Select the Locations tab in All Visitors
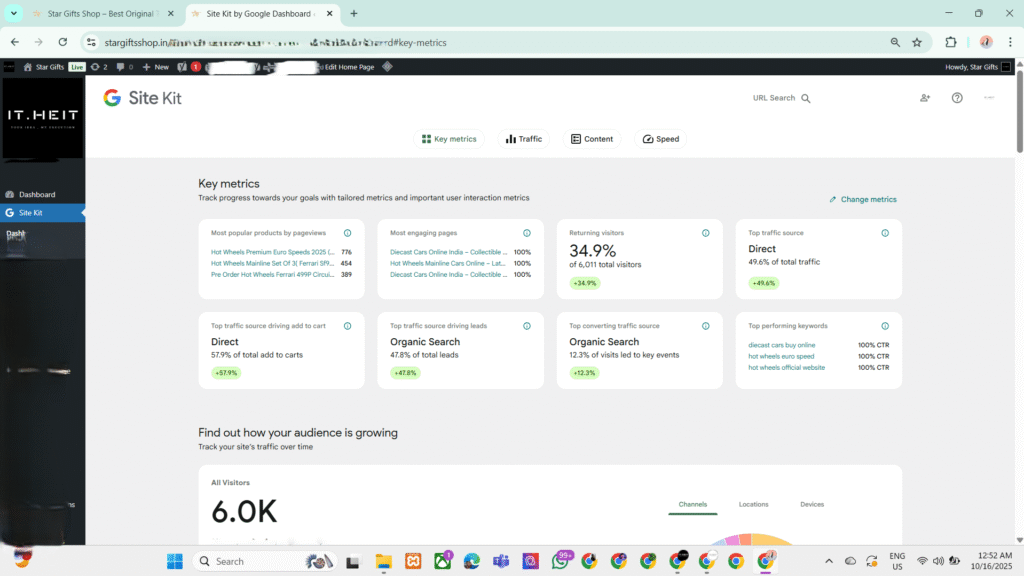 (x=753, y=504)
